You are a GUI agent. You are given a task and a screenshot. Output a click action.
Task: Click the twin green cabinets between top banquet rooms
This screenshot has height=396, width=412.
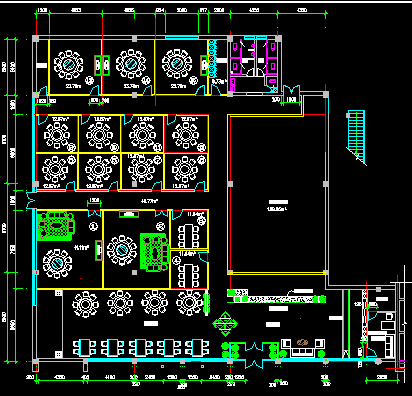click(102, 65)
